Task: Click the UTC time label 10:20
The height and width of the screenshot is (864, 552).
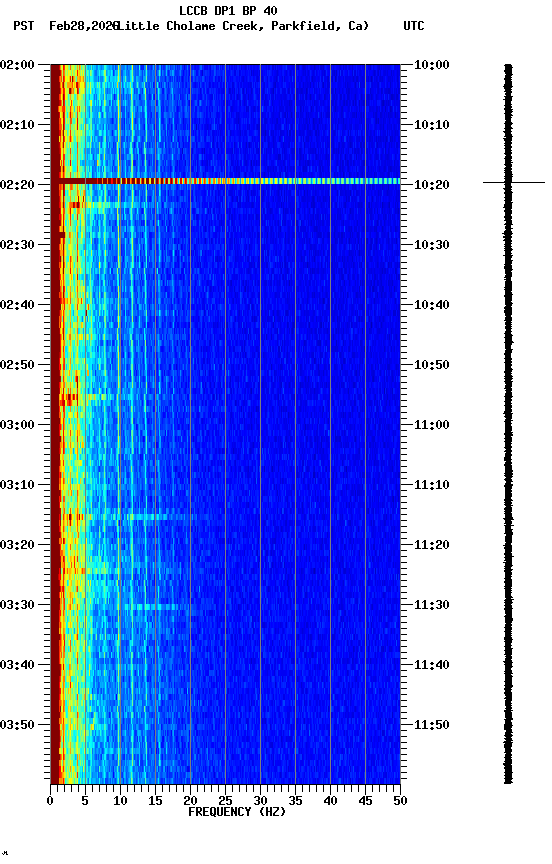Action: [432, 185]
